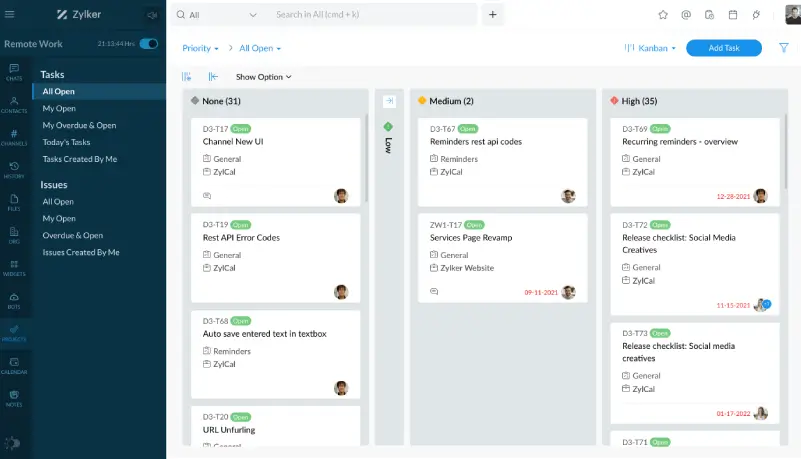The height and width of the screenshot is (459, 801).
Task: Click the mentions @ icon
Action: 686,15
